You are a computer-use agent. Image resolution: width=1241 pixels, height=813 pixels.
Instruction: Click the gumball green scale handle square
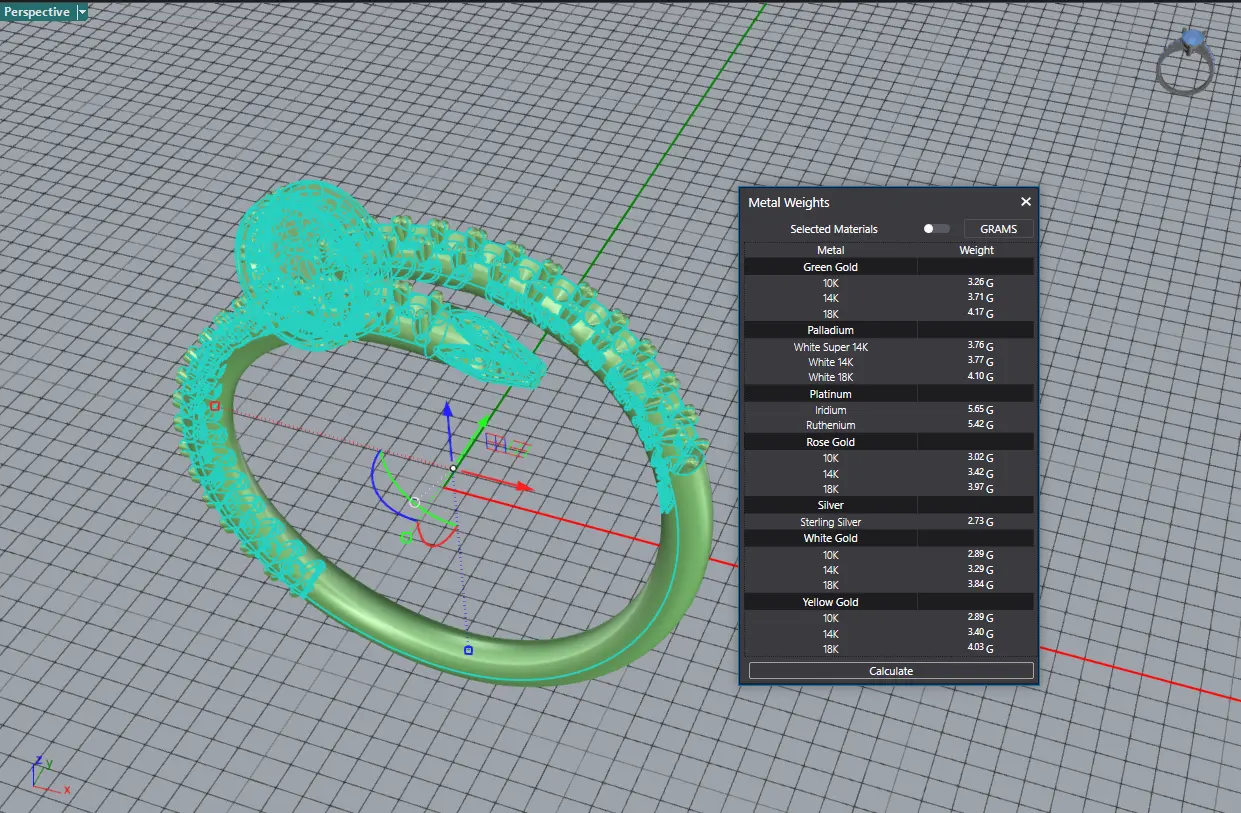[x=406, y=538]
